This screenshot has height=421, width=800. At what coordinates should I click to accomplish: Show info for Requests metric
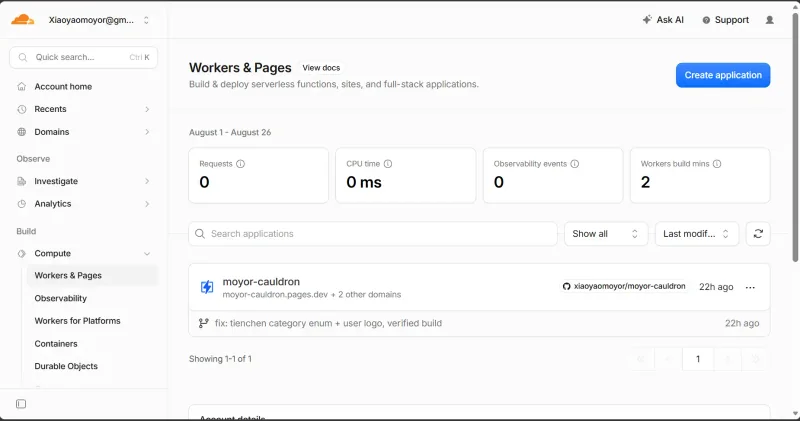tap(240, 164)
